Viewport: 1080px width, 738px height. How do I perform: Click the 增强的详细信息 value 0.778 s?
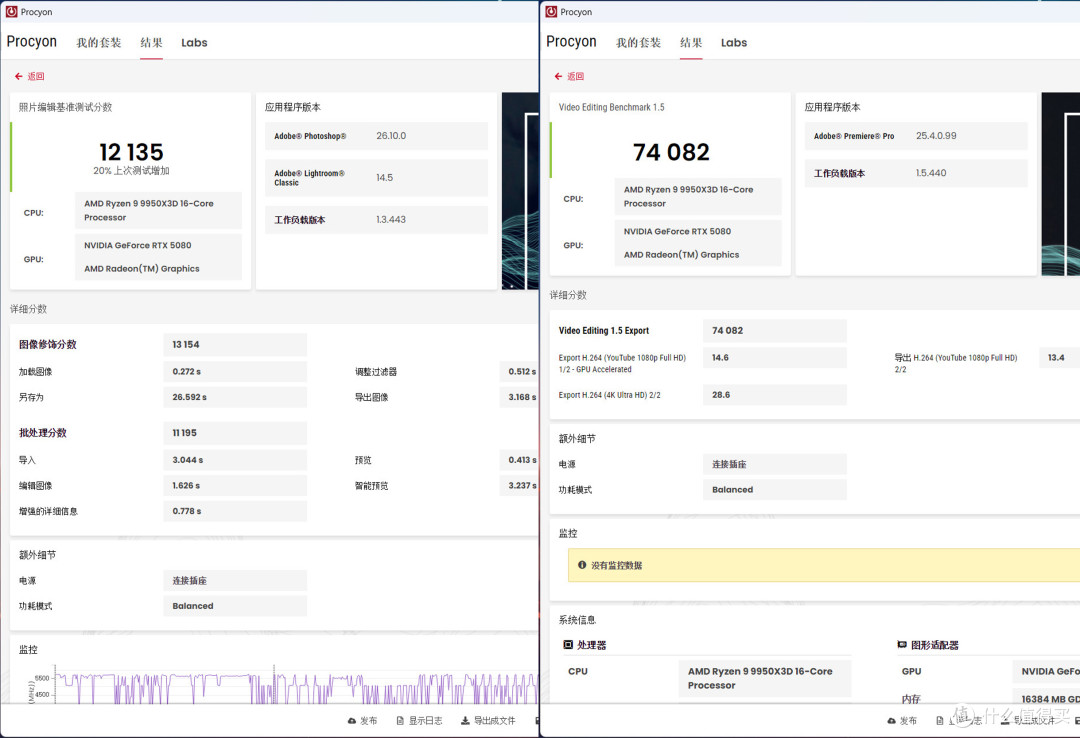tap(235, 511)
